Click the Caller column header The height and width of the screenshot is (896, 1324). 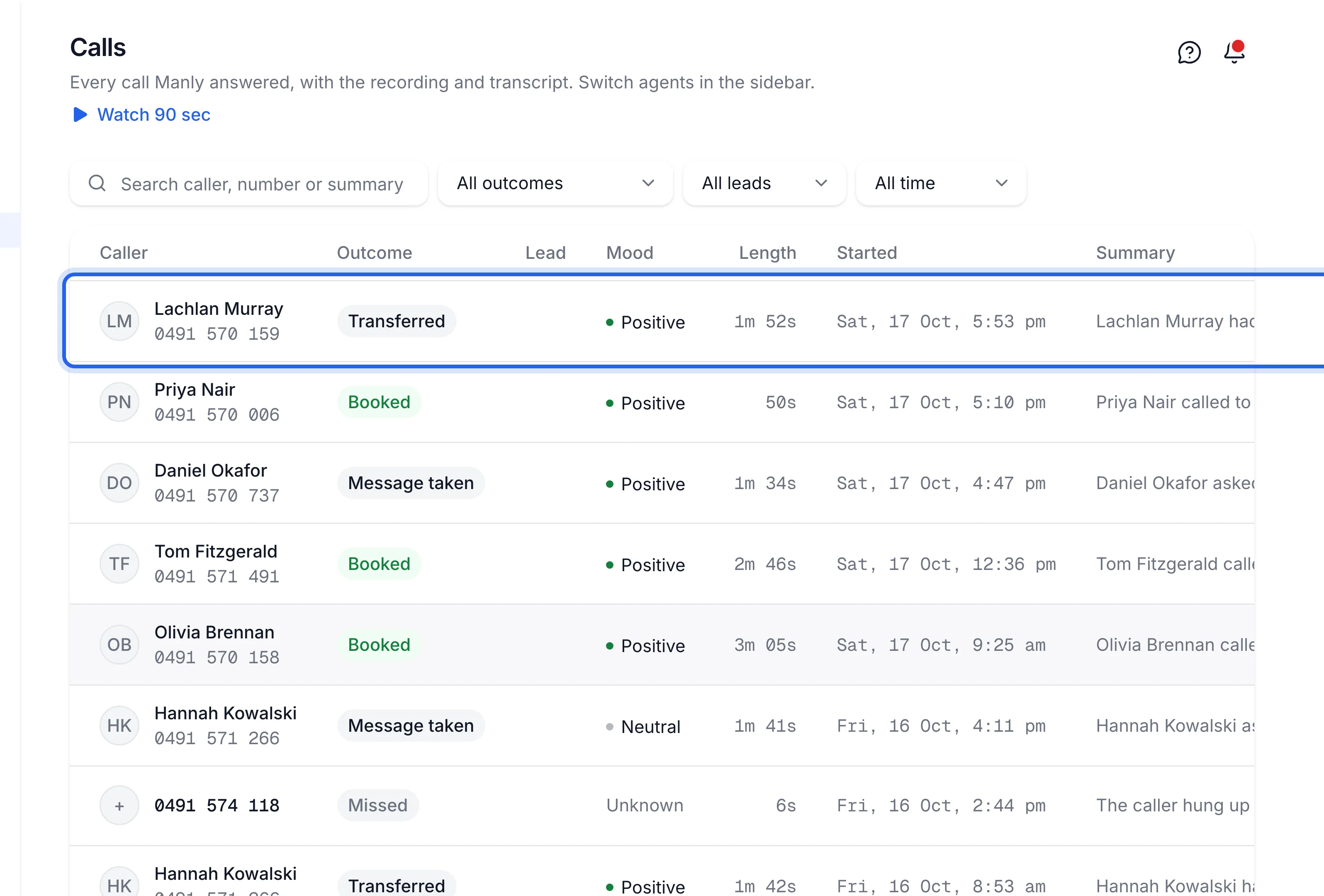[x=124, y=253]
